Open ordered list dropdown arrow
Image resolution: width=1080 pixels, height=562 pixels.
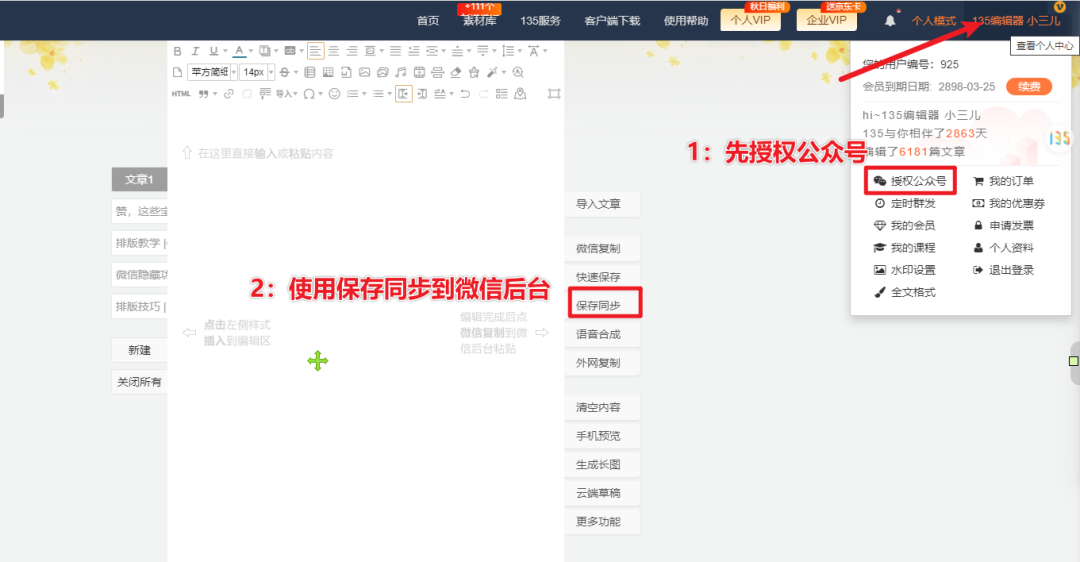[364, 94]
